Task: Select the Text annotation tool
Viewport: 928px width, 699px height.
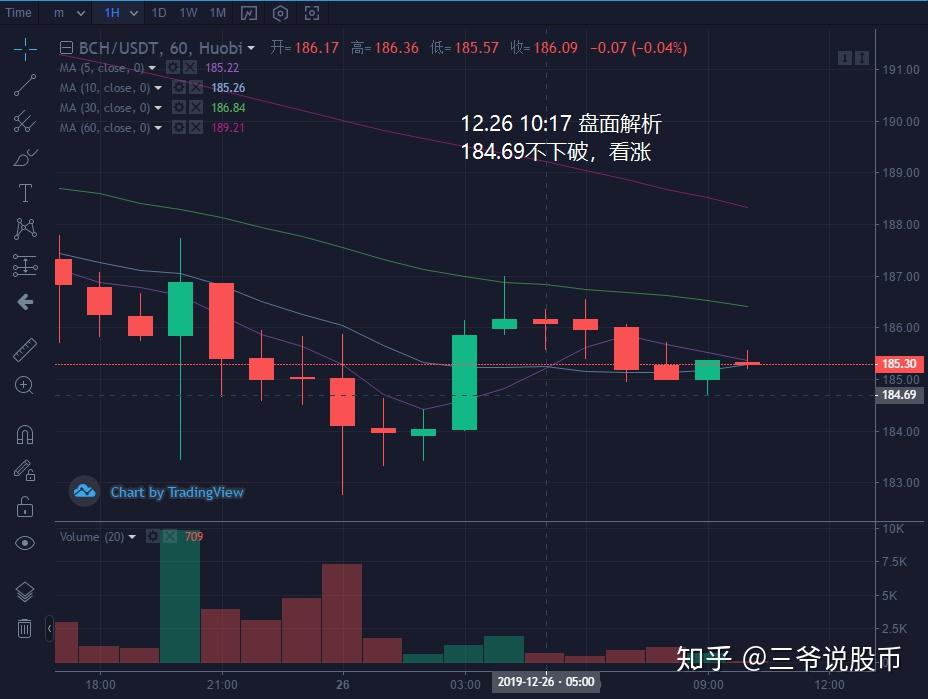Action: pyautogui.click(x=25, y=193)
